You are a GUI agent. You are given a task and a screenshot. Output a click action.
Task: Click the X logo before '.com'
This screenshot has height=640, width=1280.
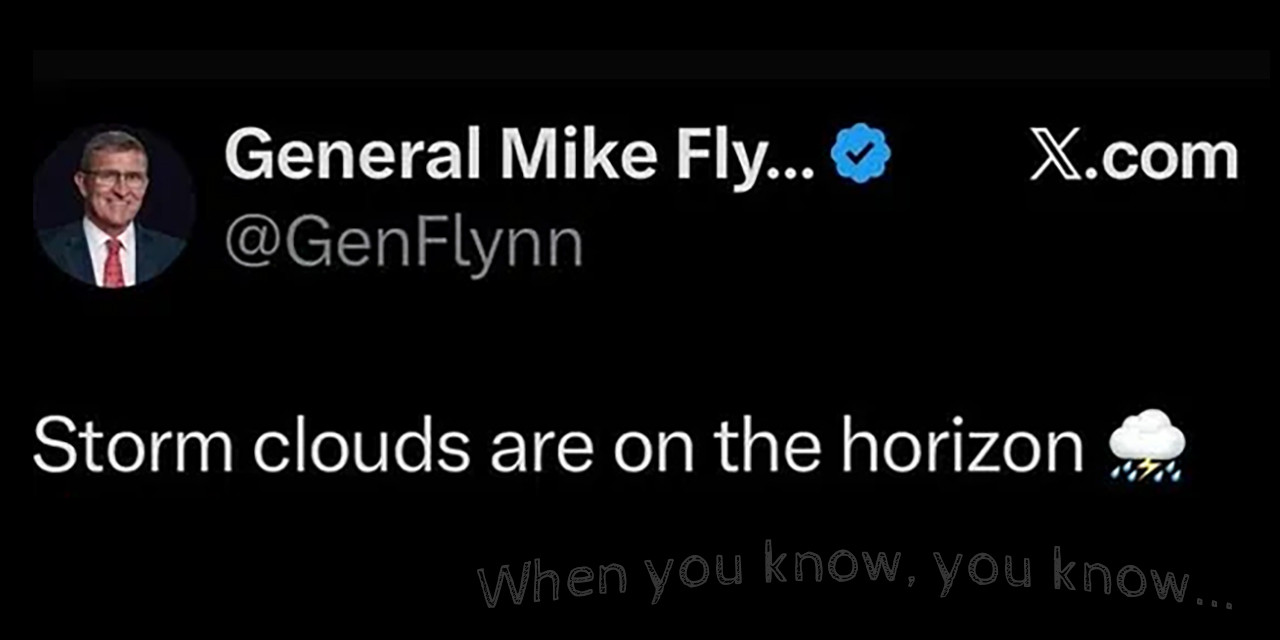click(1054, 158)
